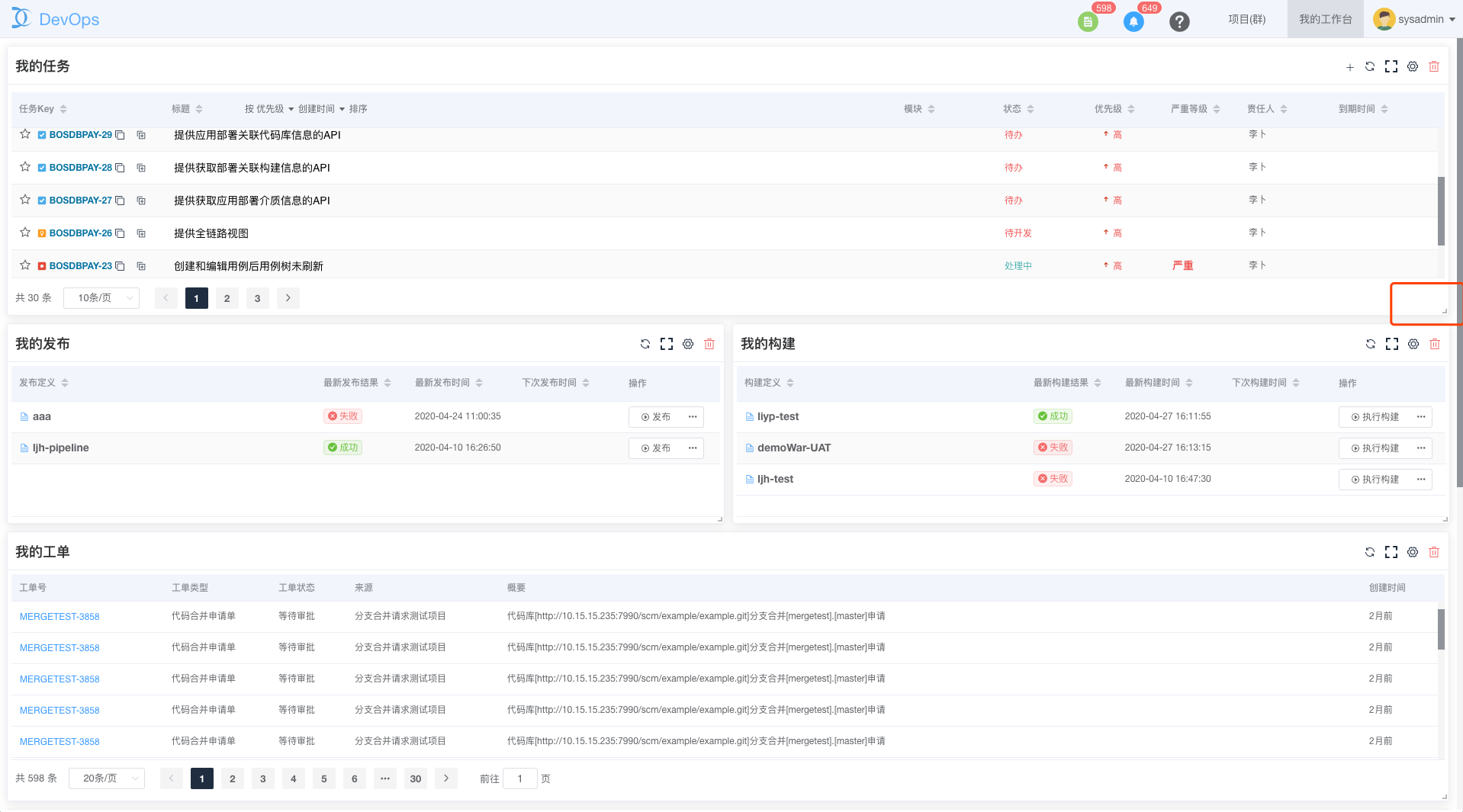Open the blue bell notifications icon
Screen dimensions: 1463x812
[1133, 21]
